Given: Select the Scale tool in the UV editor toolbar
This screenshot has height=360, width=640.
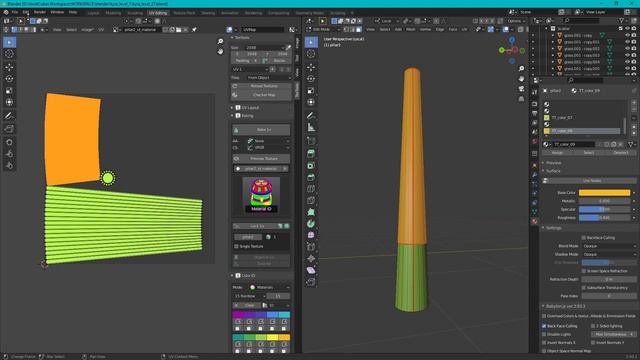Looking at the screenshot, I should (x=9, y=91).
